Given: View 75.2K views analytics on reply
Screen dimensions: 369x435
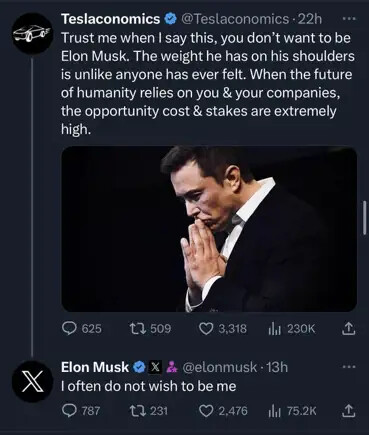Looking at the screenshot, I should [292, 411].
